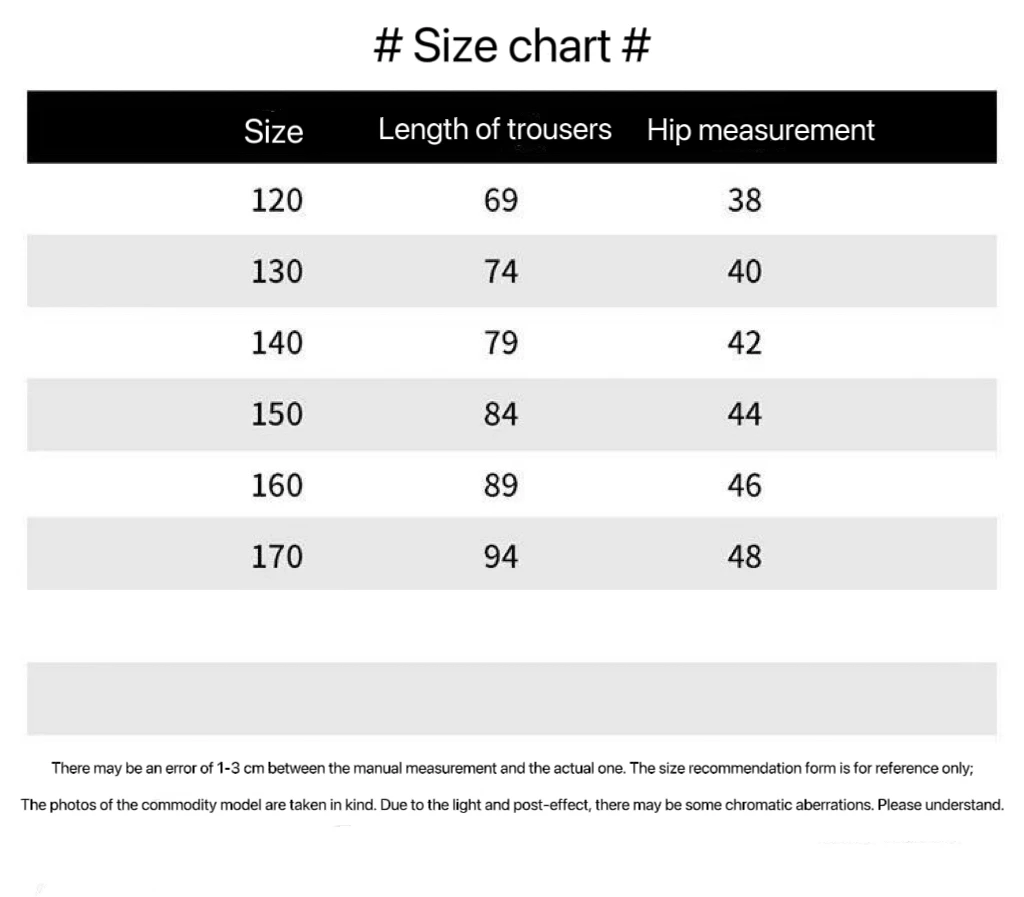The height and width of the screenshot is (897, 1024).
Task: Click the "Length of trousers" column header
Action: (x=495, y=129)
